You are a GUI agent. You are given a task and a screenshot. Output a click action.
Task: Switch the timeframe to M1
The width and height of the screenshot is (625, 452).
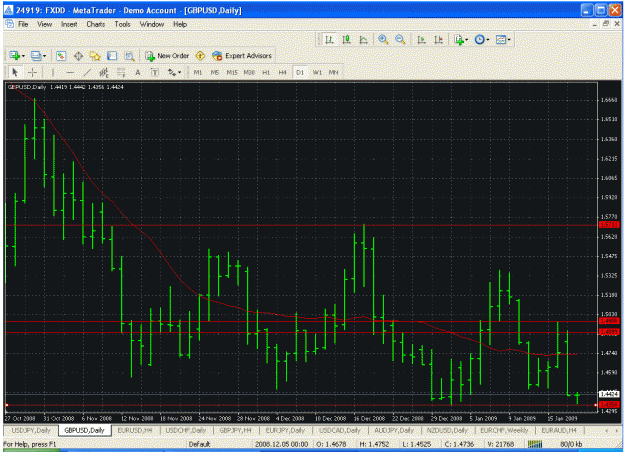(x=198, y=72)
